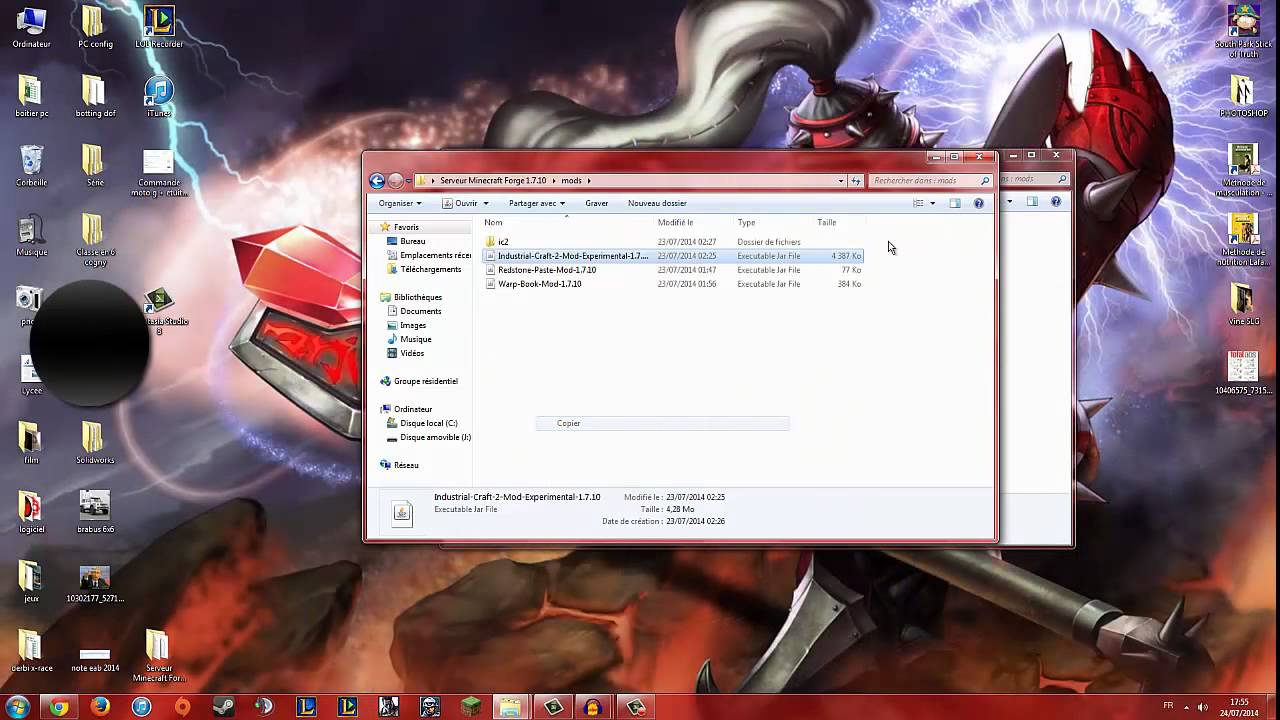Sort by the Type column header

773,222
